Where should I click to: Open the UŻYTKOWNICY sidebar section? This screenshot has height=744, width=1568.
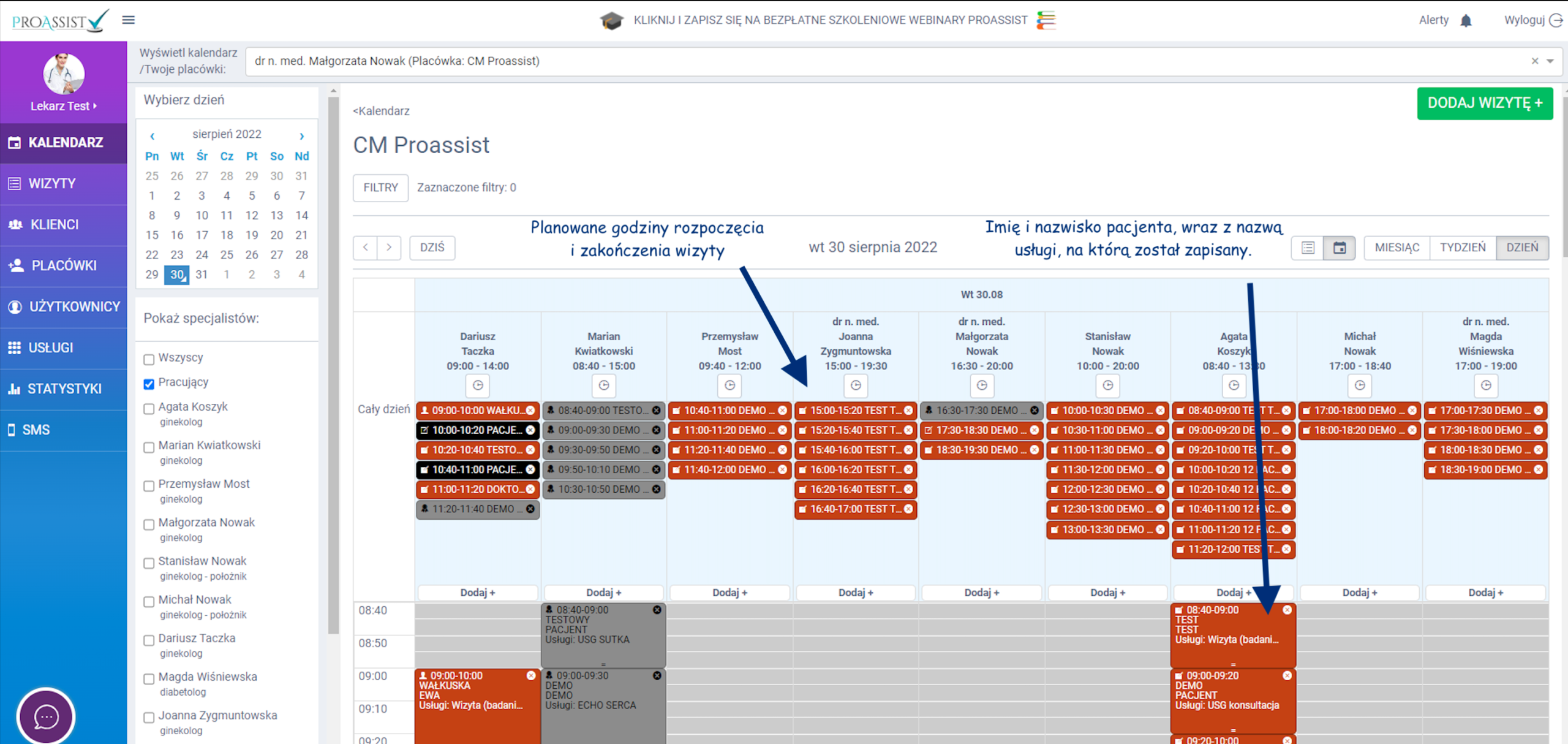pyautogui.click(x=64, y=306)
